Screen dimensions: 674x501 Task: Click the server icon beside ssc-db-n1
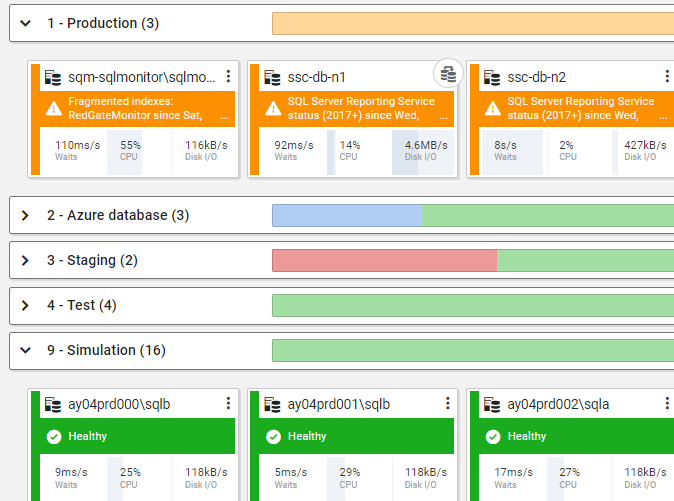coord(272,77)
